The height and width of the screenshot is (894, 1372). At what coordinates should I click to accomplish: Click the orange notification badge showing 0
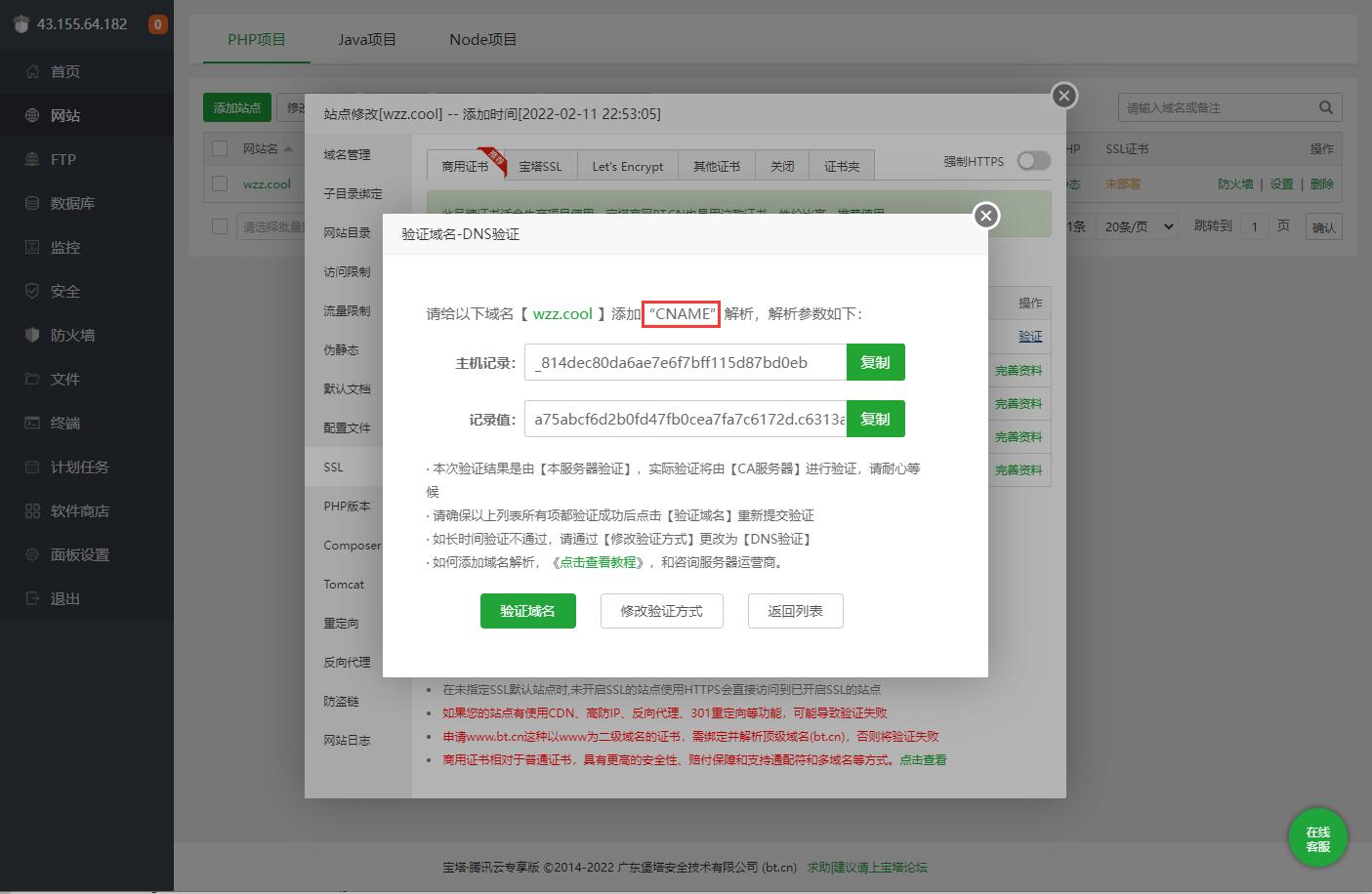pos(157,24)
